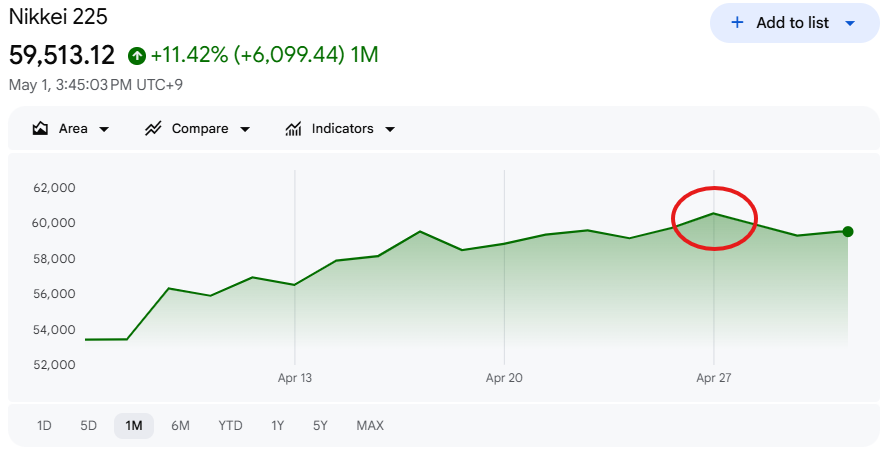Expand the Area dropdown arrow
This screenshot has width=892, height=457.
point(104,129)
